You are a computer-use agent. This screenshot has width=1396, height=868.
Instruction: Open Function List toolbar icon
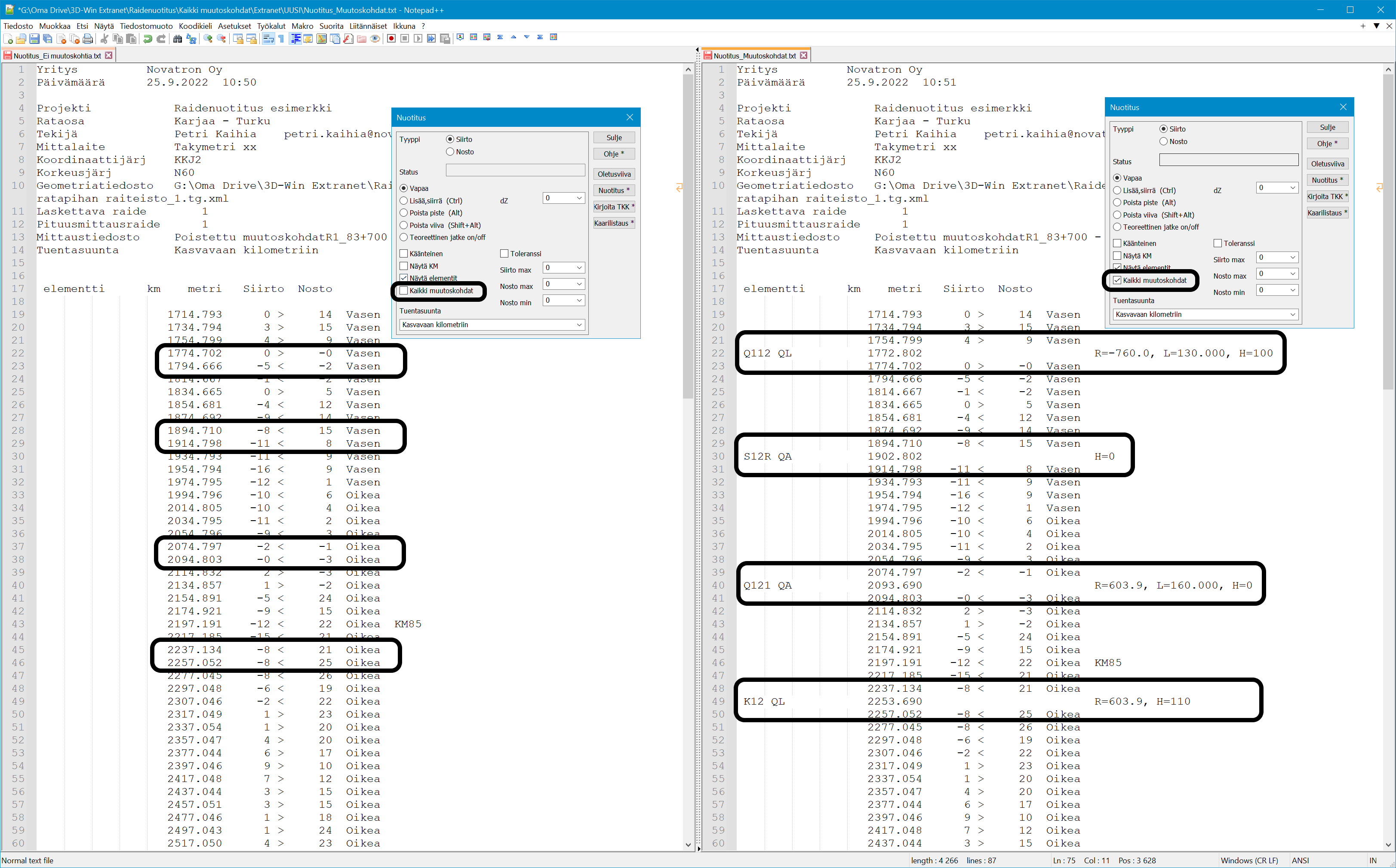(348, 38)
